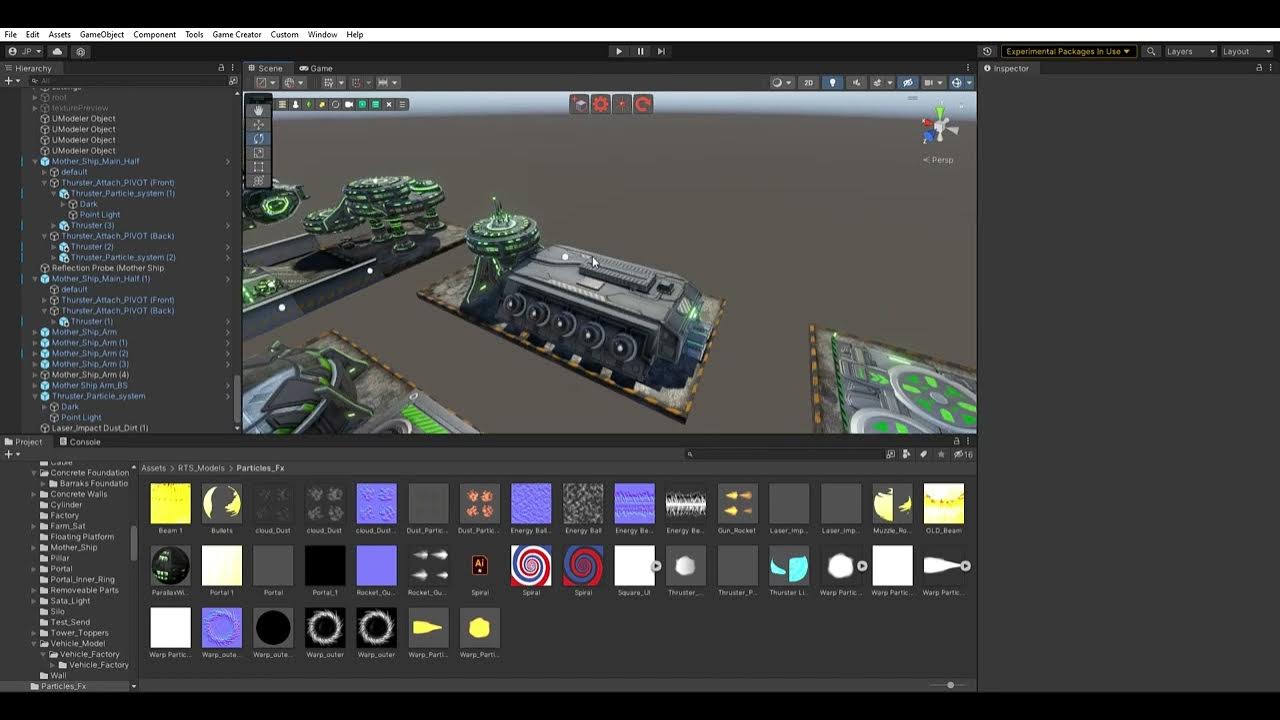Toggle scene Gizmos button
This screenshot has height=720, width=1280.
pos(958,82)
